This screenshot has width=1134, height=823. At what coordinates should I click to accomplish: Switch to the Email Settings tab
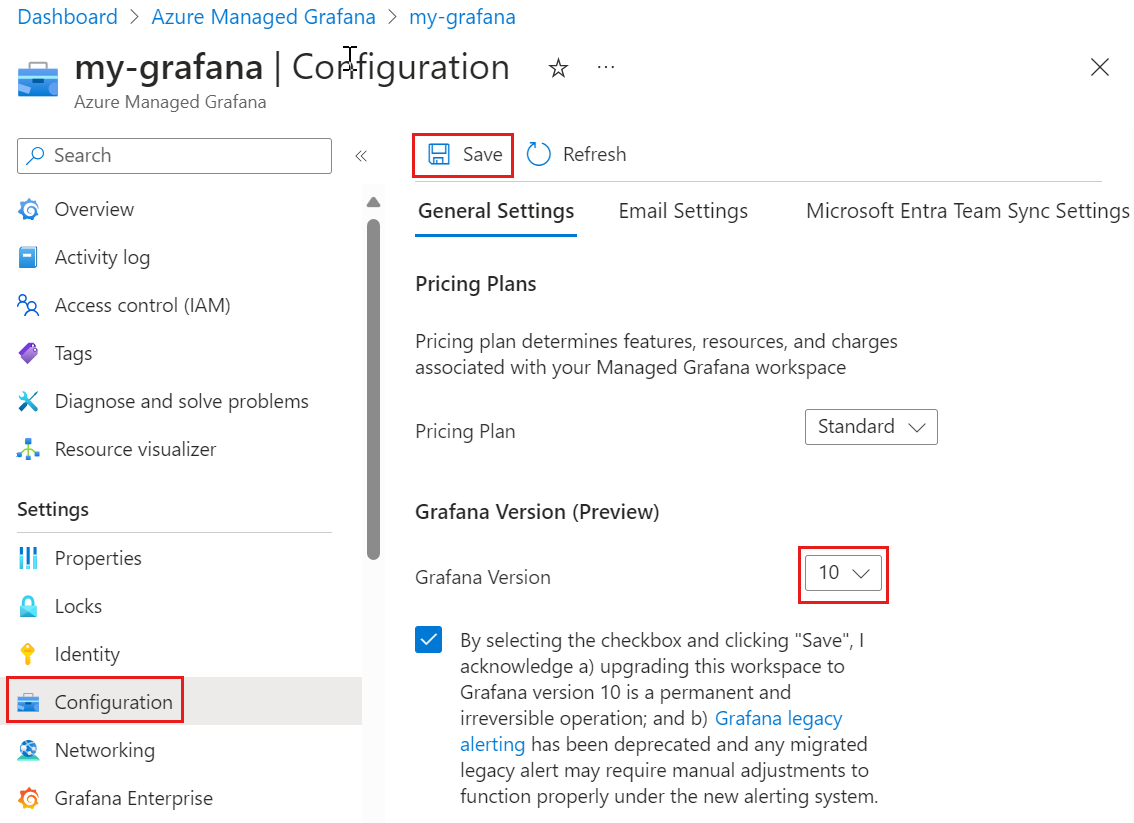click(x=683, y=211)
